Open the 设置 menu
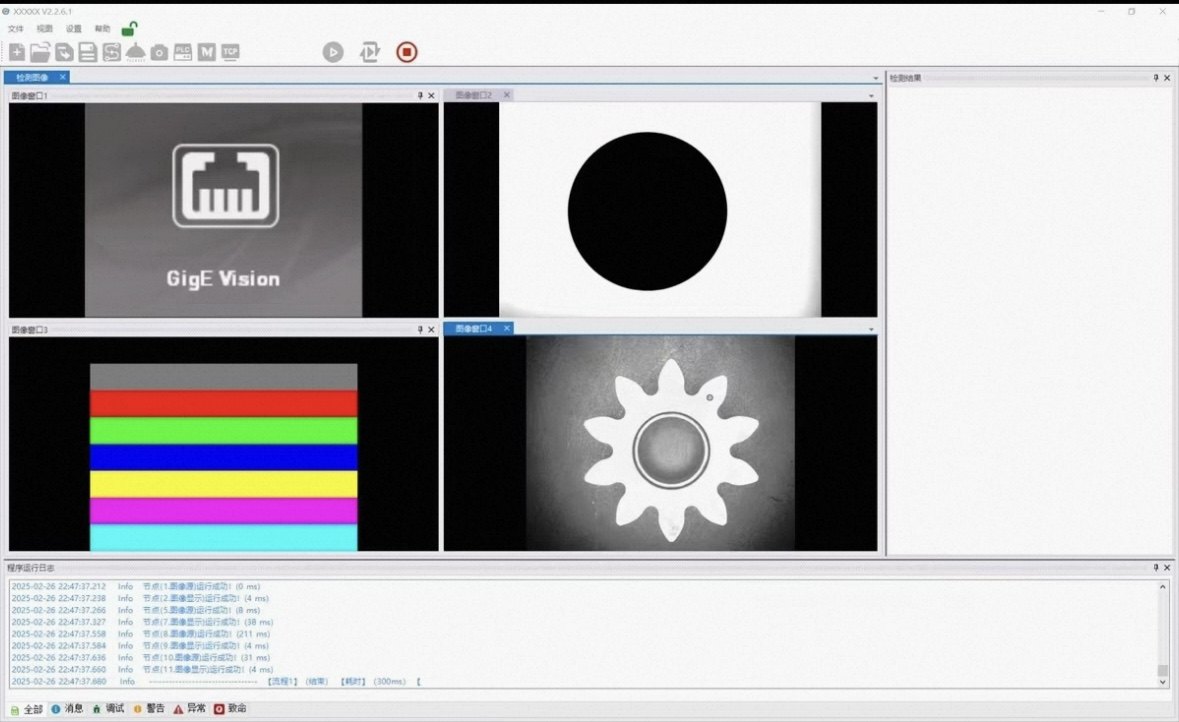Screen dimensions: 1179x722 (x=74, y=29)
